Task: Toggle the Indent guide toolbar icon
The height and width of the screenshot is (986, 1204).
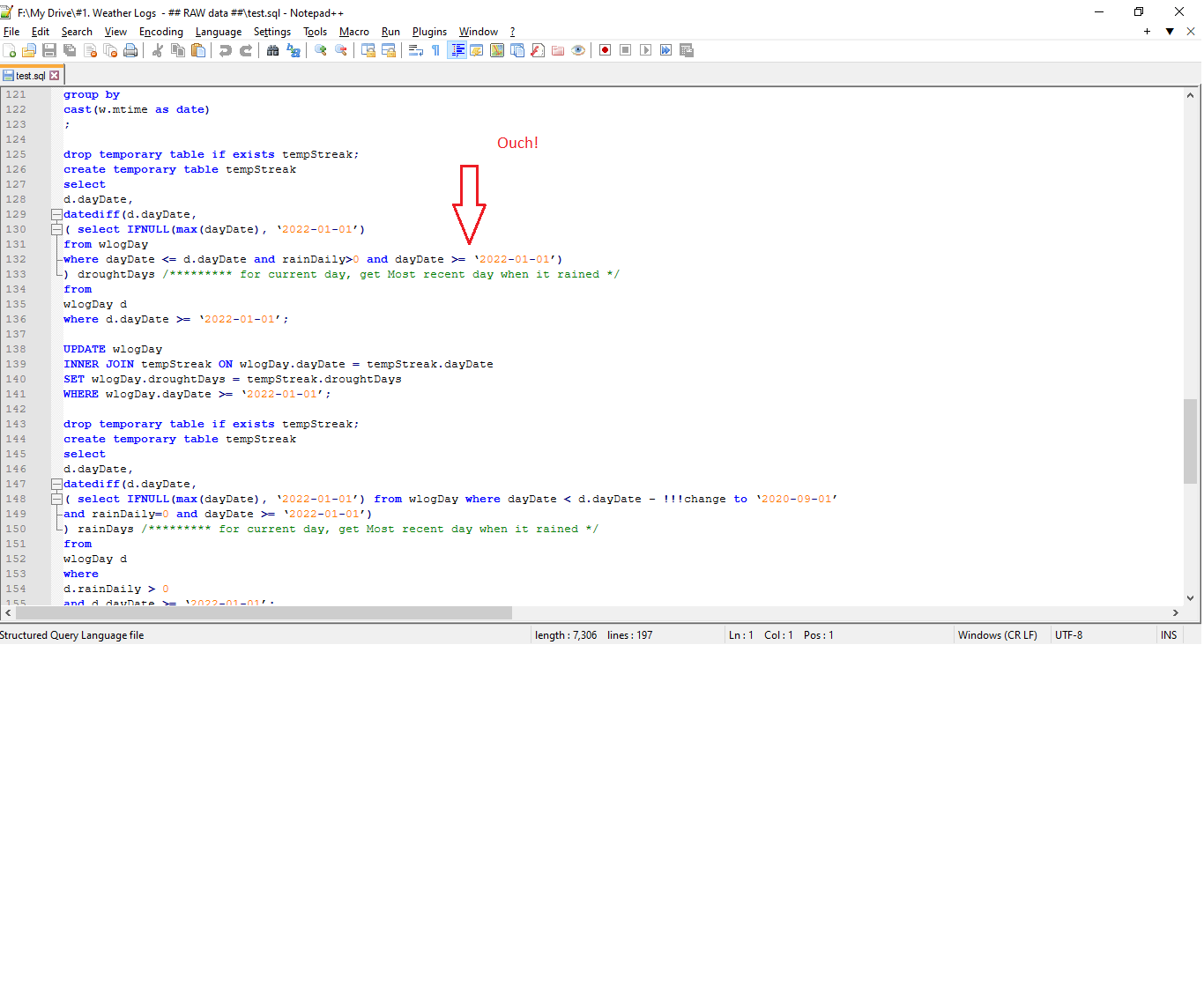Action: (457, 50)
